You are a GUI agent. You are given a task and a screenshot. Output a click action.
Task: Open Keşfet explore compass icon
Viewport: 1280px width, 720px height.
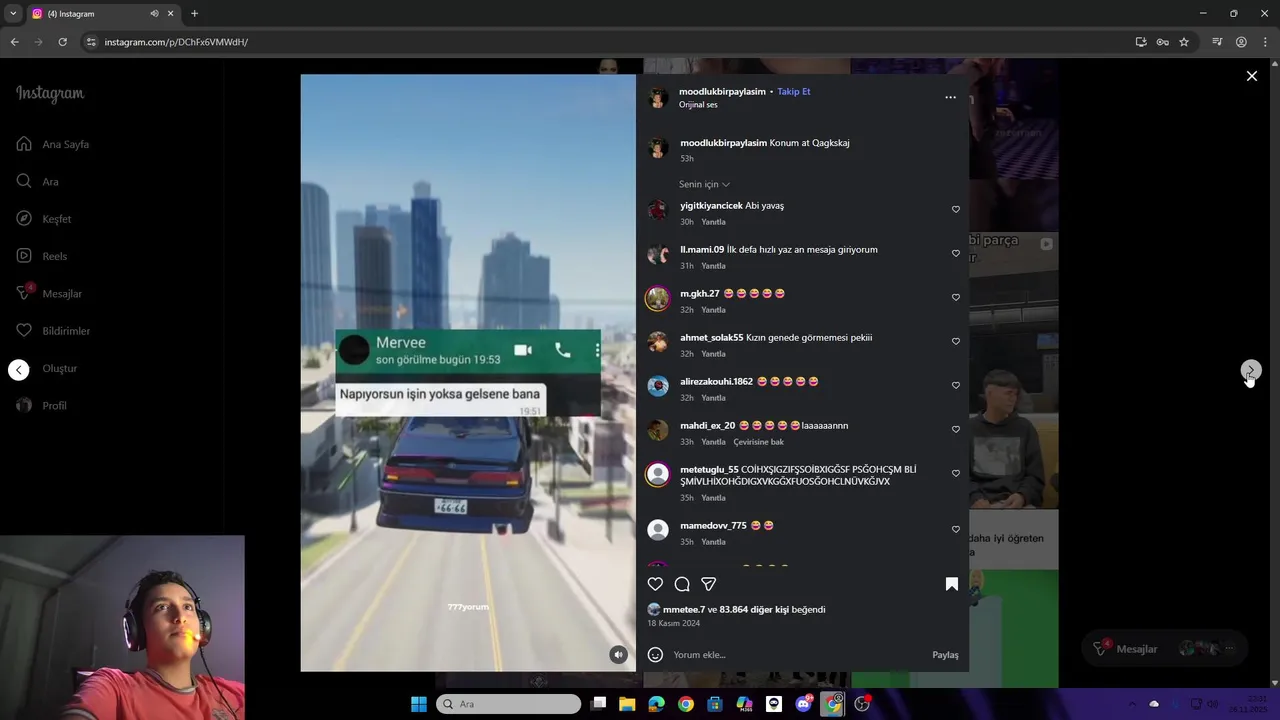pyautogui.click(x=24, y=218)
